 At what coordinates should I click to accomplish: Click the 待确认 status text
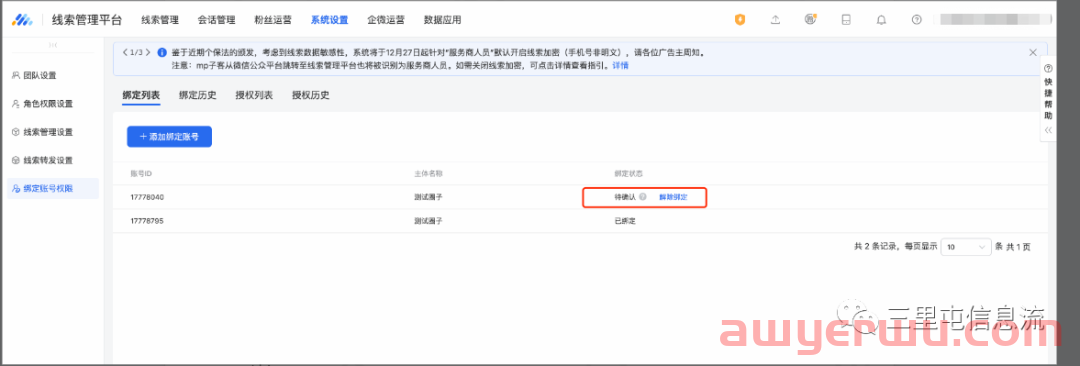[x=625, y=197]
